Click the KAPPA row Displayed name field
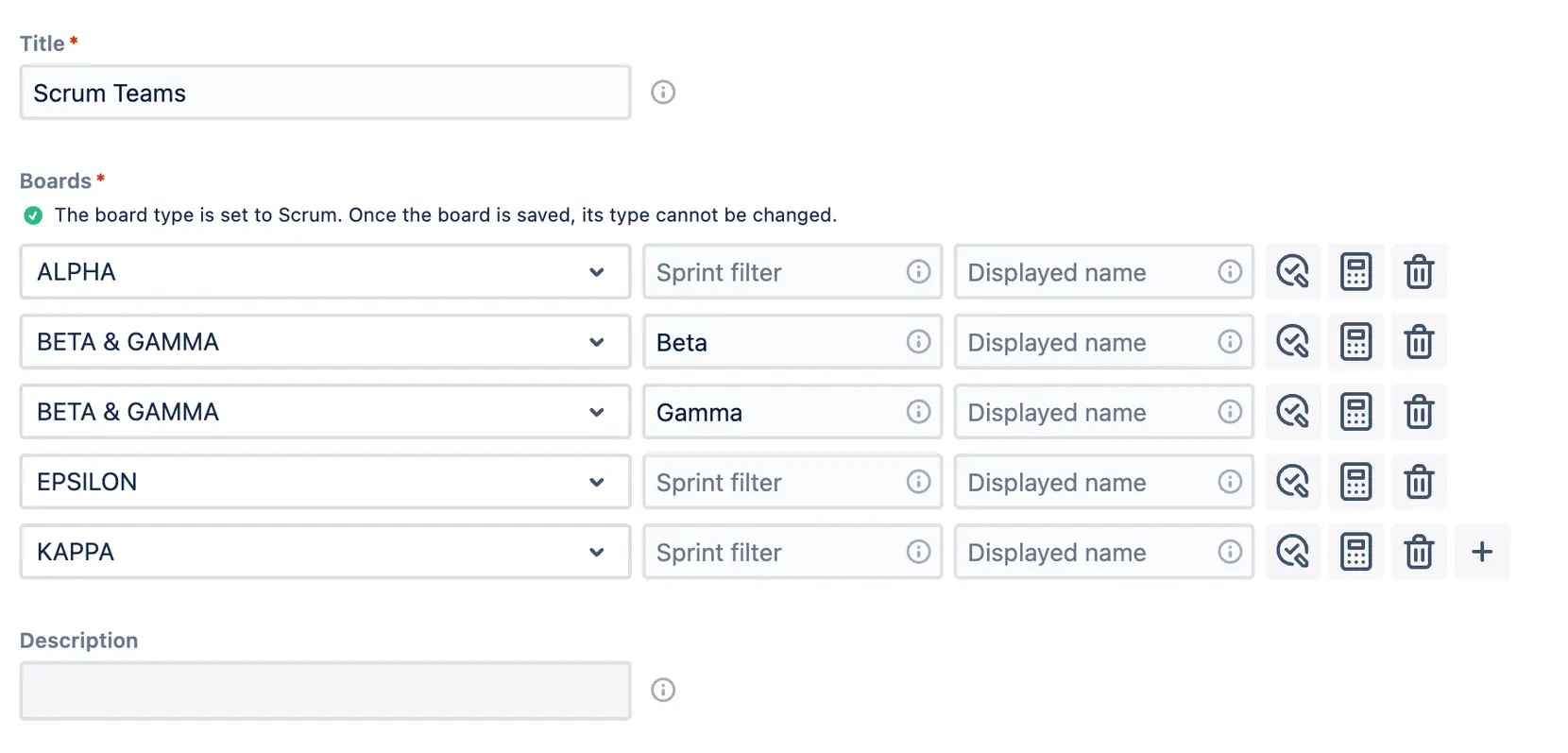Viewport: 1568px width, 753px height. click(x=1104, y=552)
